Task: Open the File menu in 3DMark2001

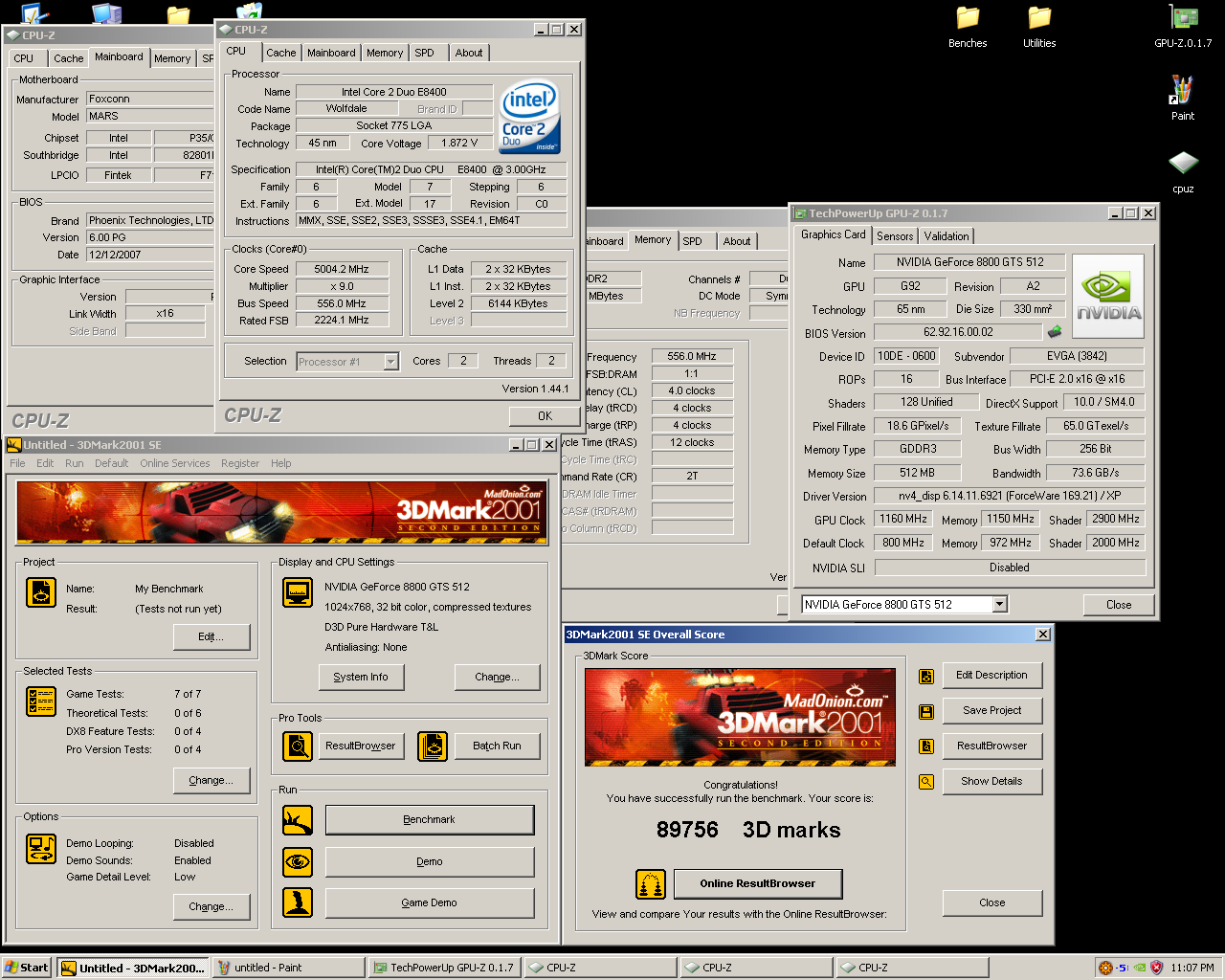Action: pyautogui.click(x=17, y=463)
